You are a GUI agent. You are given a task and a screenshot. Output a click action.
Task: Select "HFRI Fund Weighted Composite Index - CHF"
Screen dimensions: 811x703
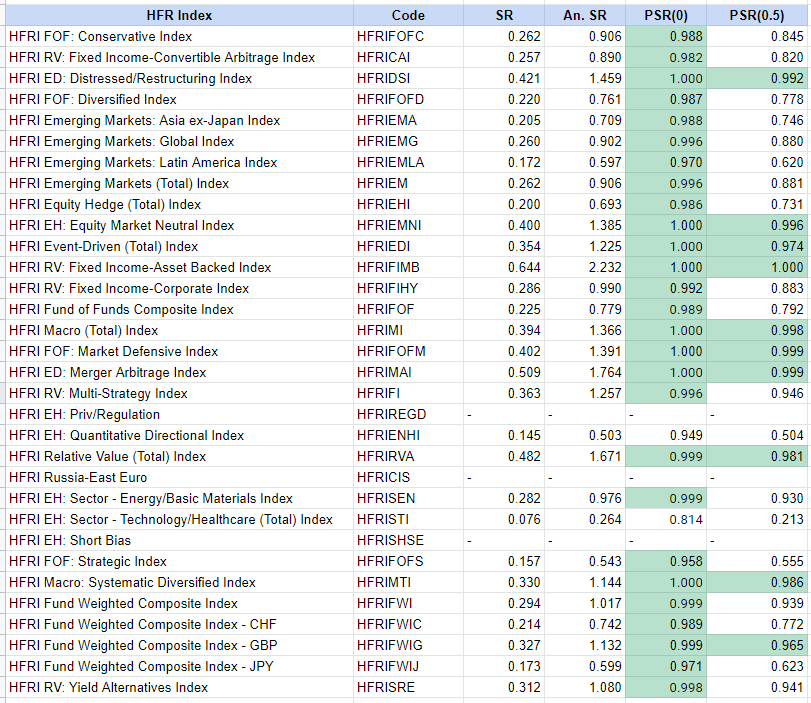pos(179,625)
